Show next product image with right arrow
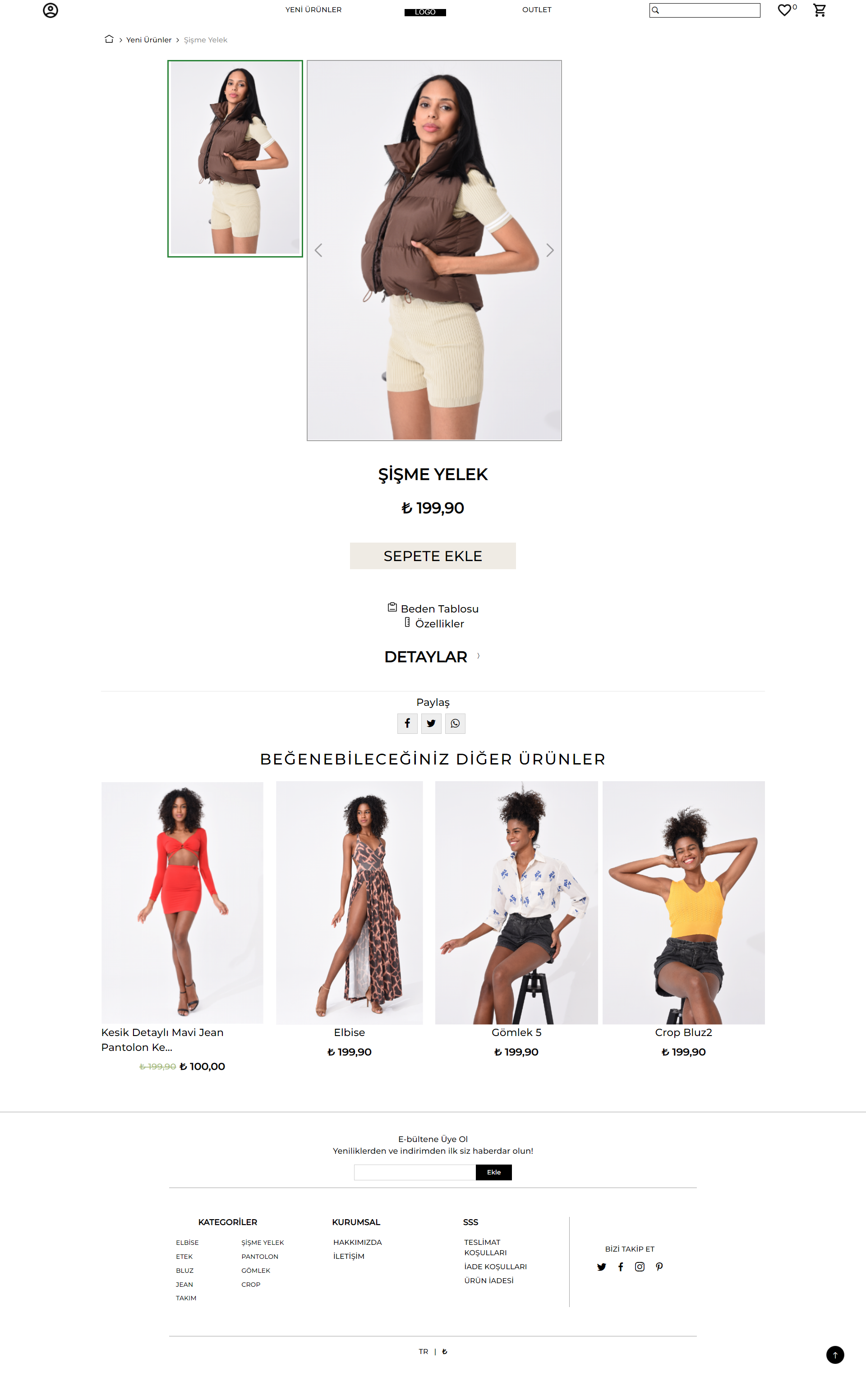866x1400 pixels. [550, 250]
